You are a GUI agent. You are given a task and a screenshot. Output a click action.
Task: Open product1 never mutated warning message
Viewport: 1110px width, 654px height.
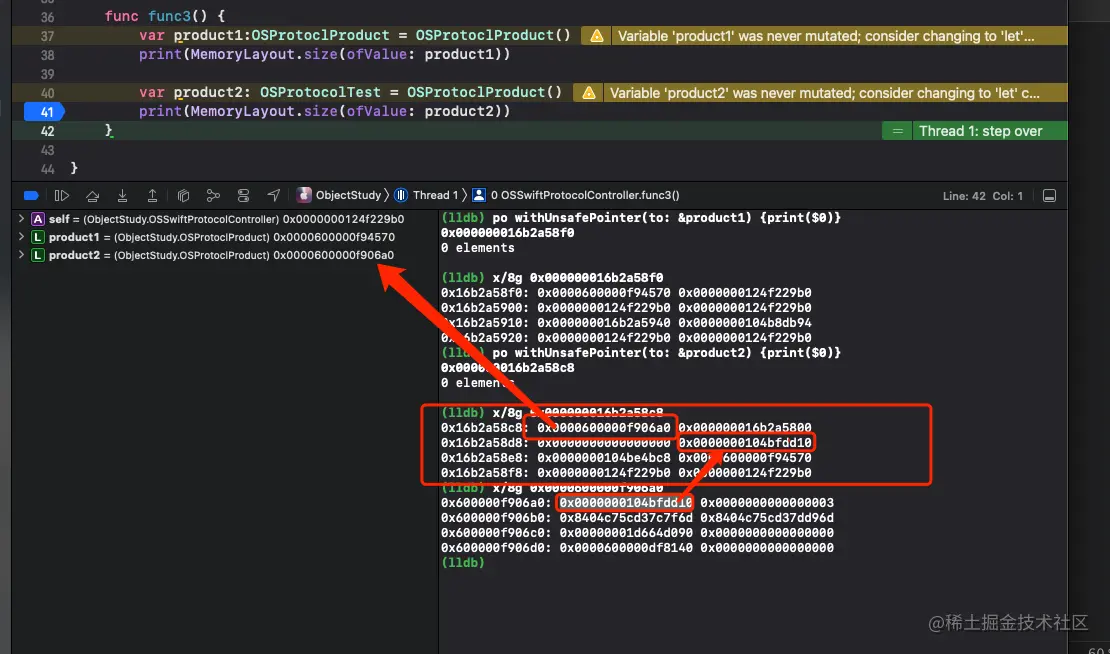click(x=825, y=35)
